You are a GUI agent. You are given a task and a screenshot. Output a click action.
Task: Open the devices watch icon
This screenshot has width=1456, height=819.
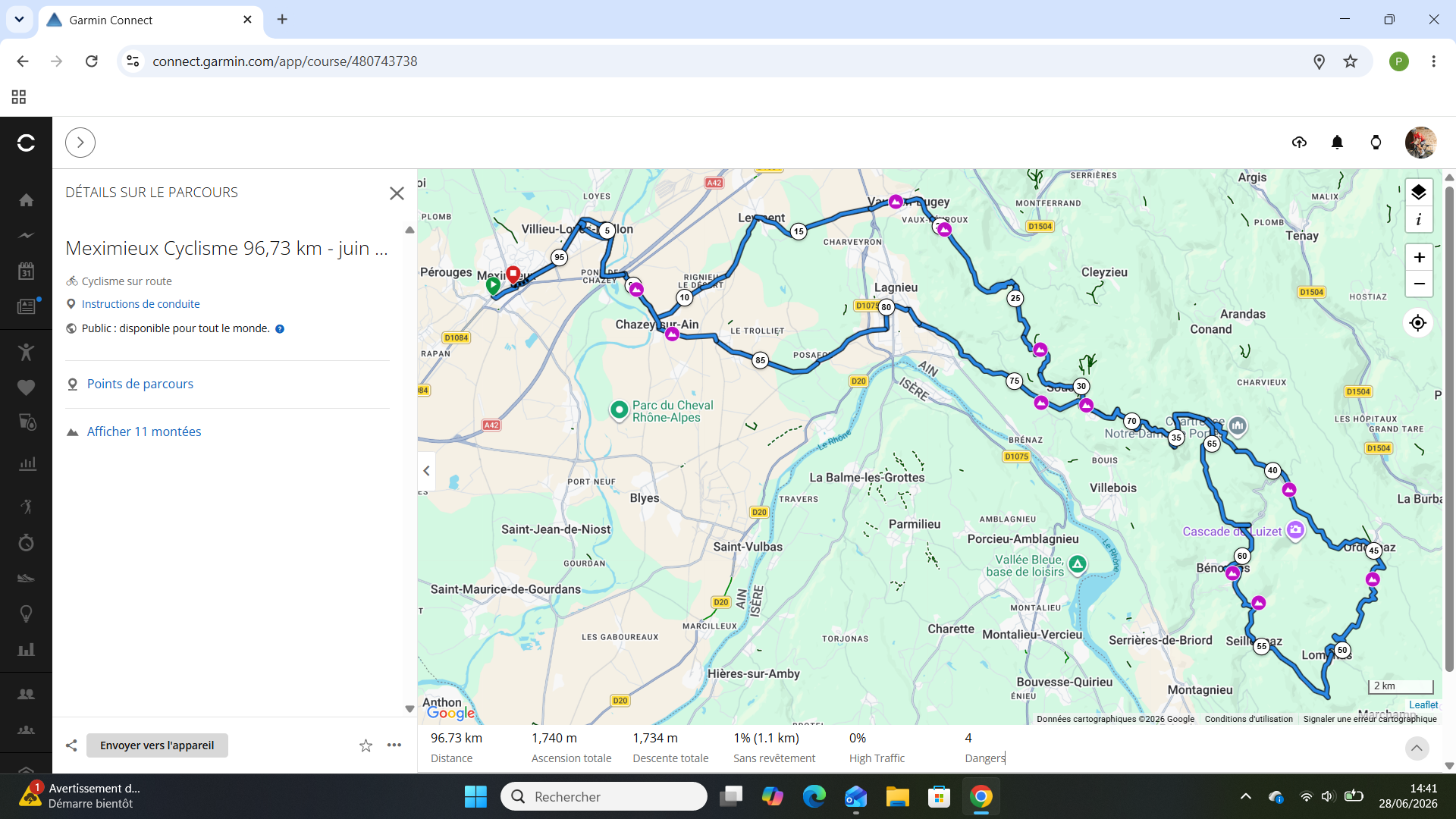pos(1376,142)
